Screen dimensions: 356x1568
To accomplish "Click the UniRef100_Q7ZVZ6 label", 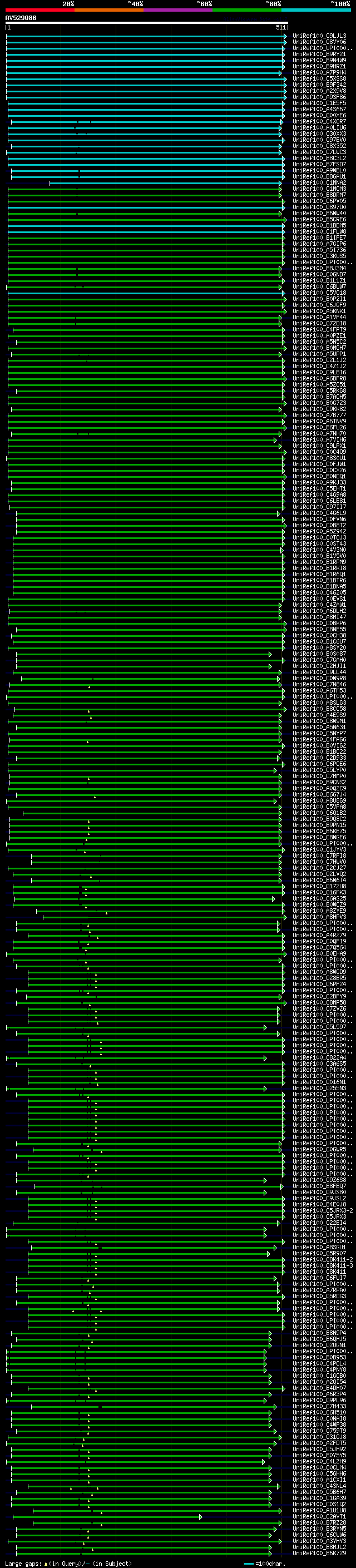I will point(319,1008).
